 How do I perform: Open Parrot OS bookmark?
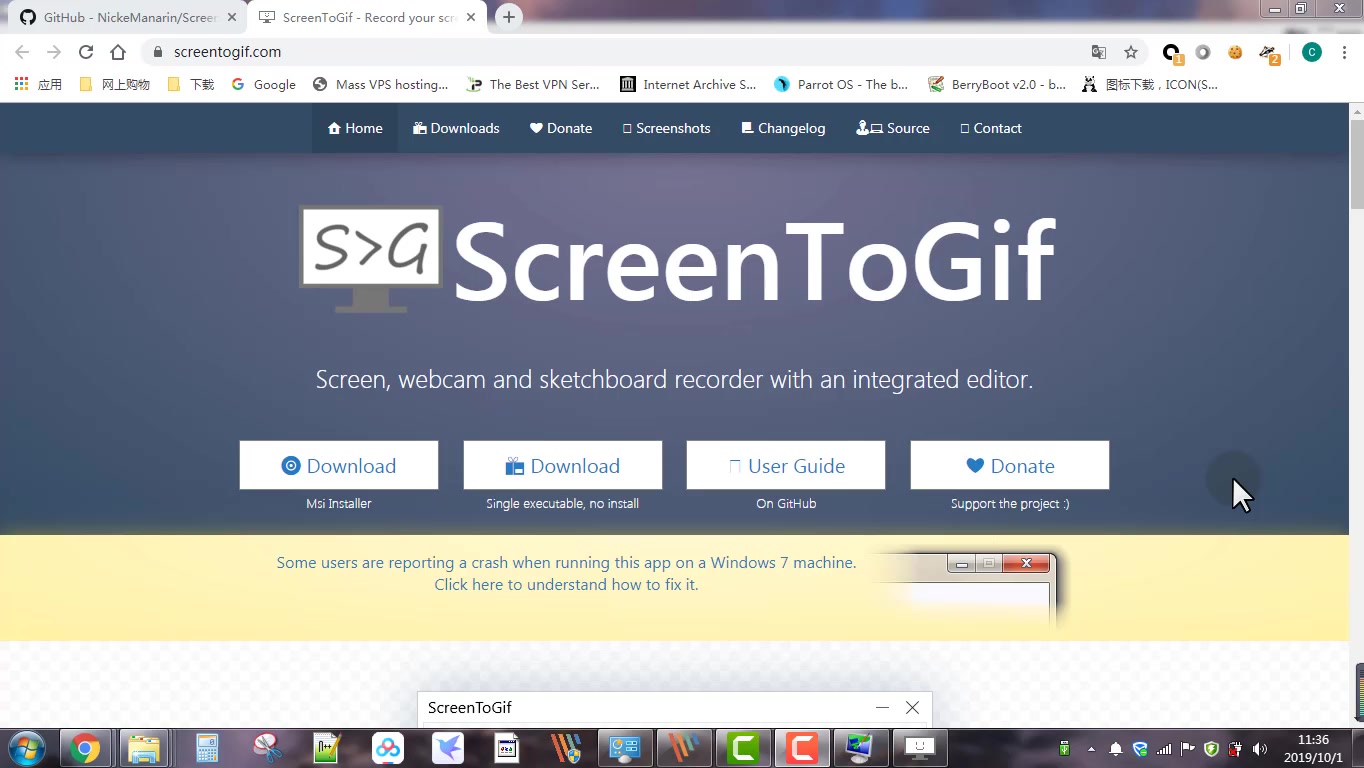tap(841, 85)
